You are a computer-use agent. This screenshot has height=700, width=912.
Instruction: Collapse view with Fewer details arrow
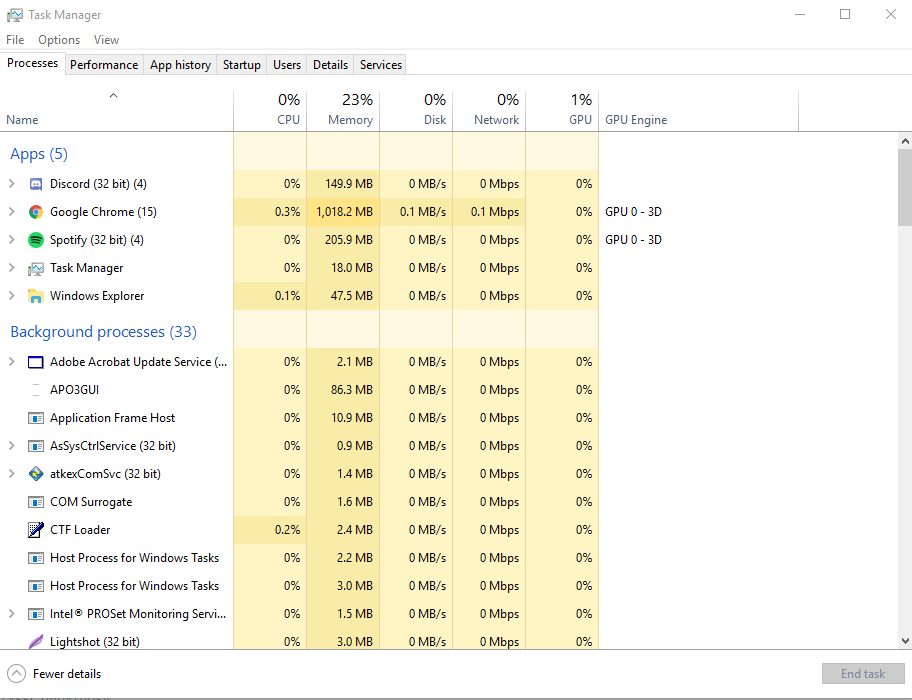coord(16,674)
